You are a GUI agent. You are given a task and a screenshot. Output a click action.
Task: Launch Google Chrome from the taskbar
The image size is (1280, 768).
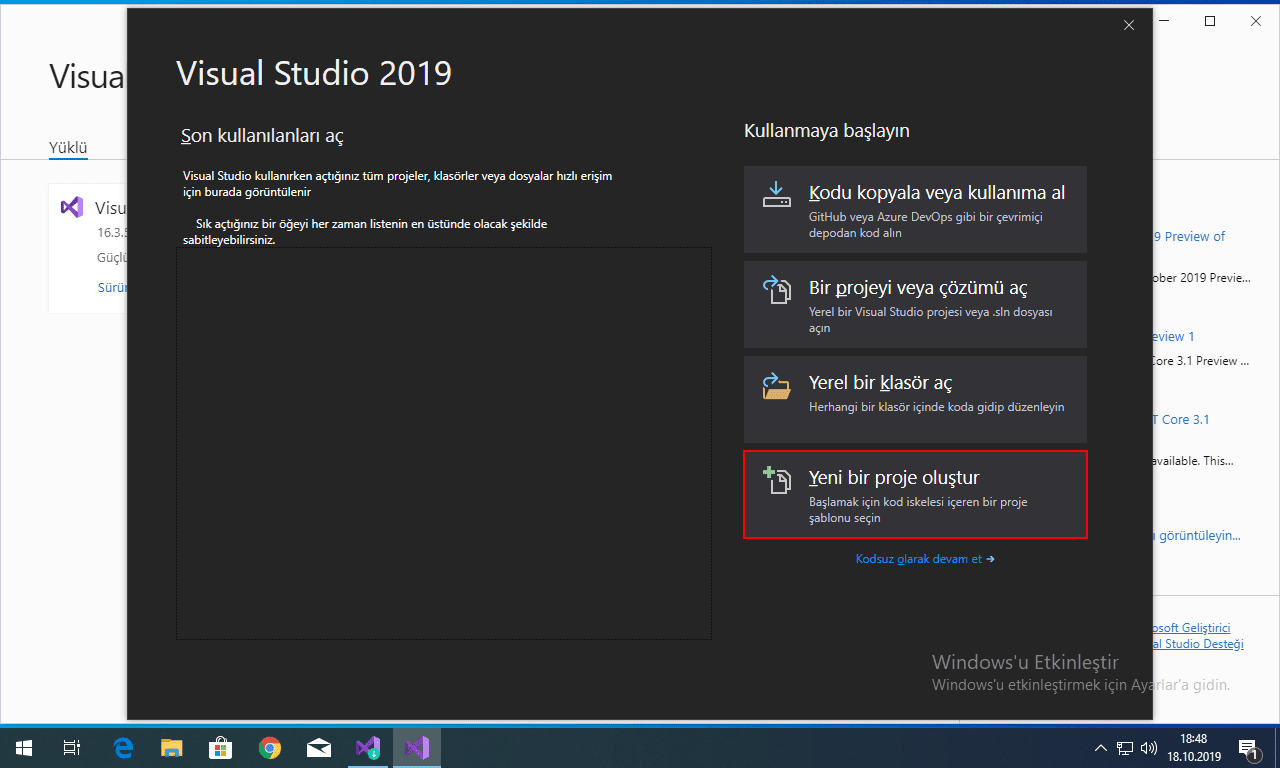click(270, 748)
